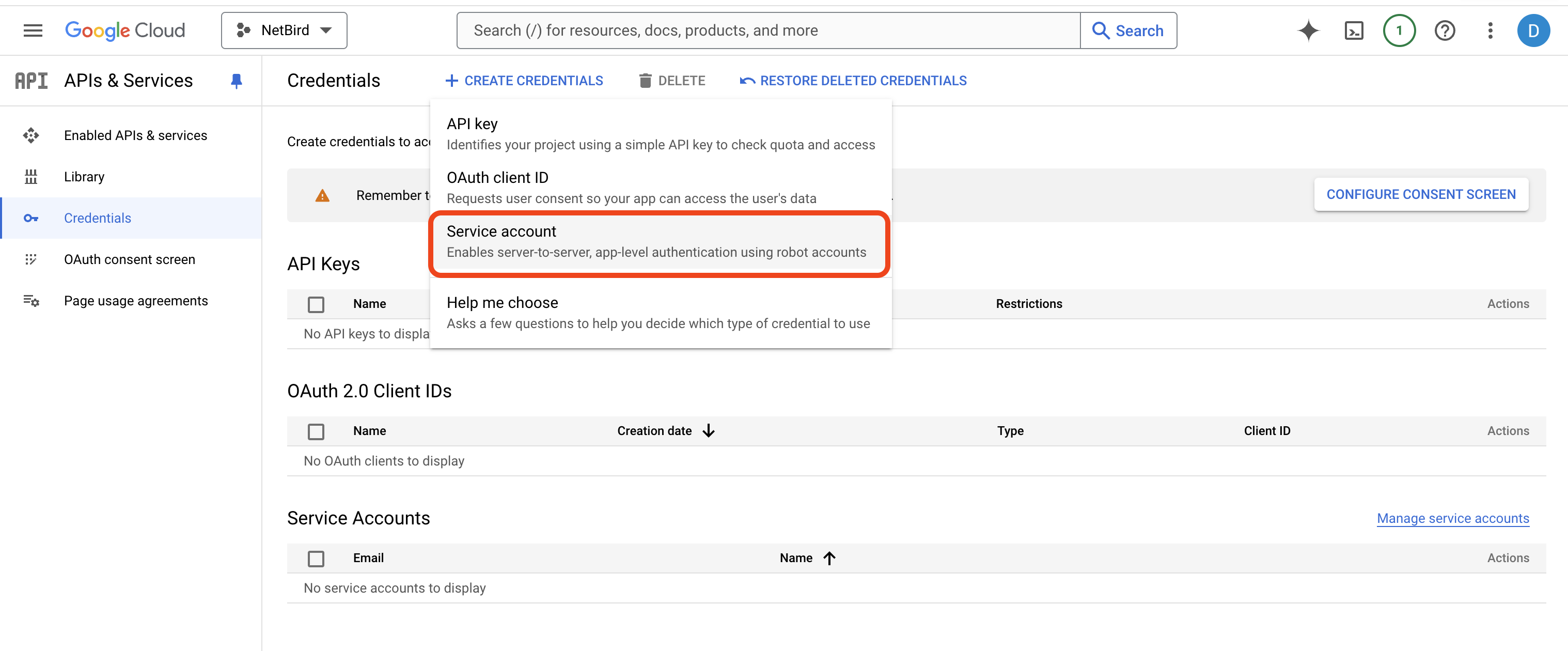Select all API keys checkbox
Viewport: 1568px width, 651px height.
(x=316, y=304)
